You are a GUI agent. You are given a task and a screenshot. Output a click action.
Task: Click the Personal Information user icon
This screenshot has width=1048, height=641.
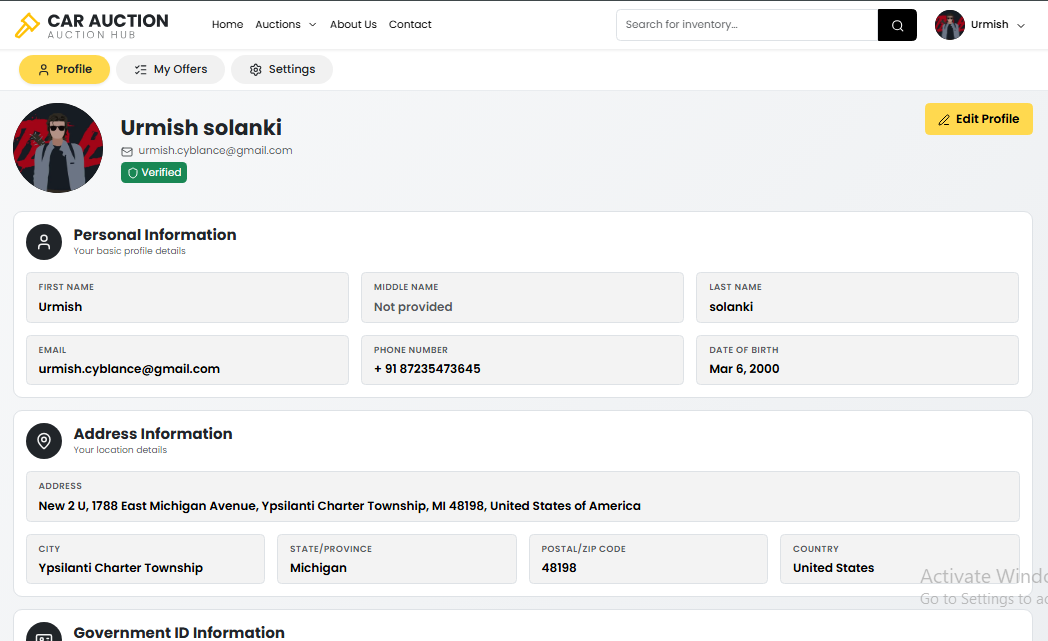(44, 242)
